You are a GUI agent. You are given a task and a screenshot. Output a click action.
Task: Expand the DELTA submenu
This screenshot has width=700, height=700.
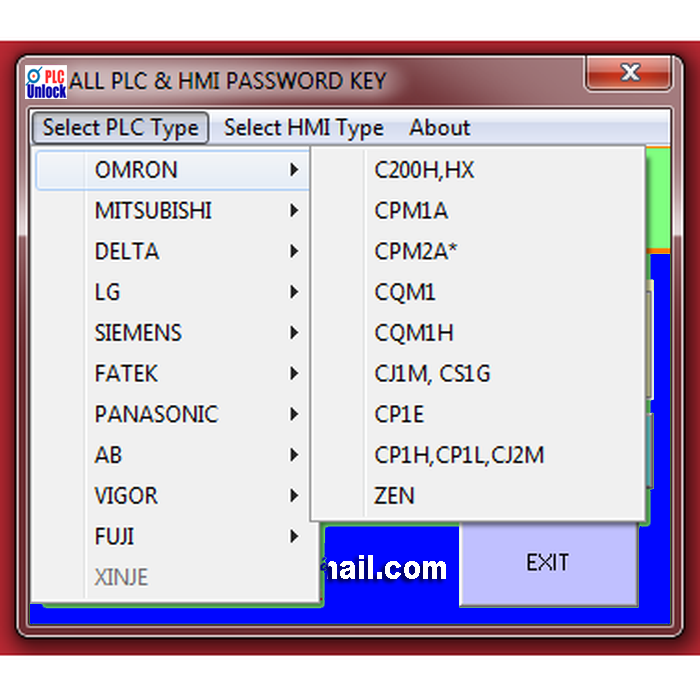[x=127, y=252]
